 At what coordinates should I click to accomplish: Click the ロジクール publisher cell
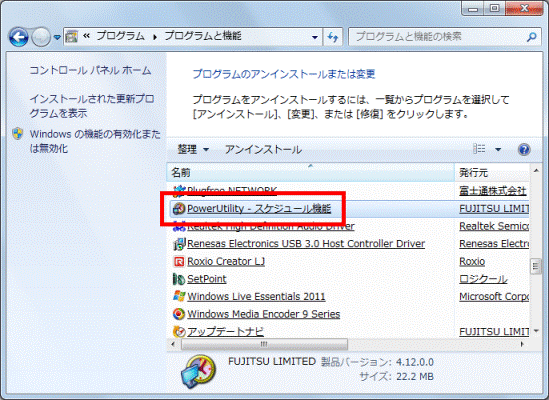point(483,279)
